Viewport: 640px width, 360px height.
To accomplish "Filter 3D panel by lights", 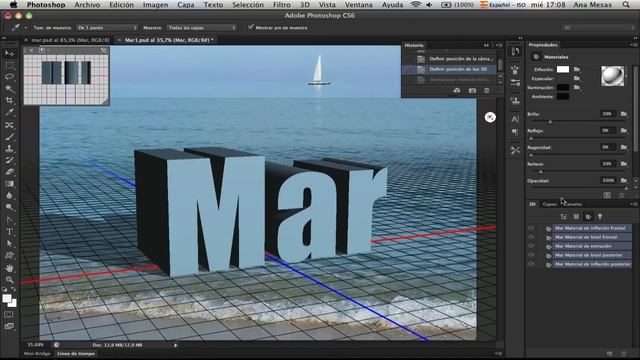I will tap(600, 216).
